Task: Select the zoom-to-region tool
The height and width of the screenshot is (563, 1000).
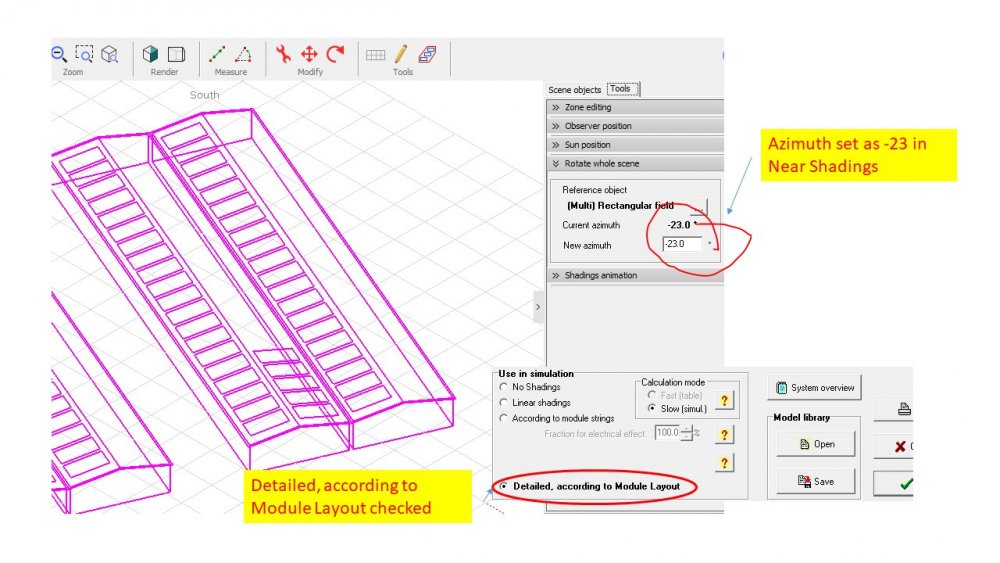Action: coord(84,54)
